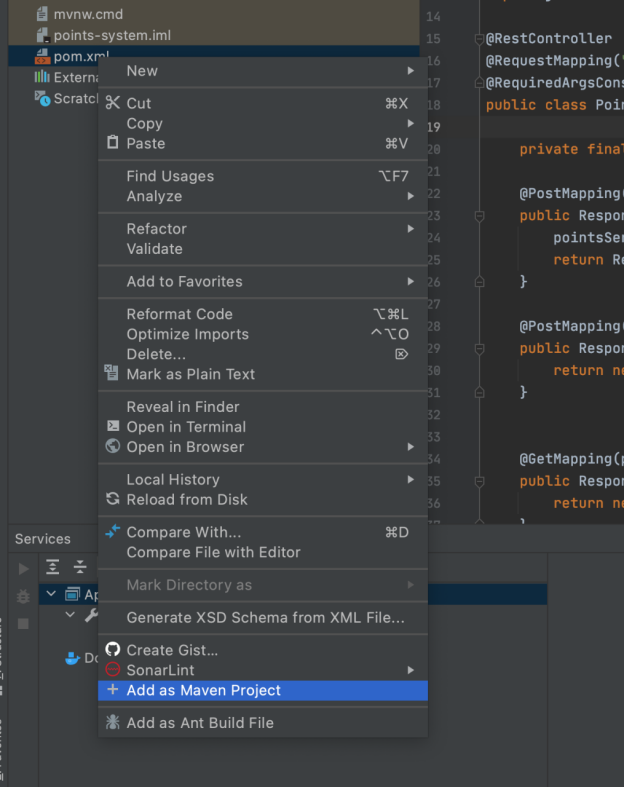
Task: Click Collapse All icon in Services toolbar
Action: 80,566
